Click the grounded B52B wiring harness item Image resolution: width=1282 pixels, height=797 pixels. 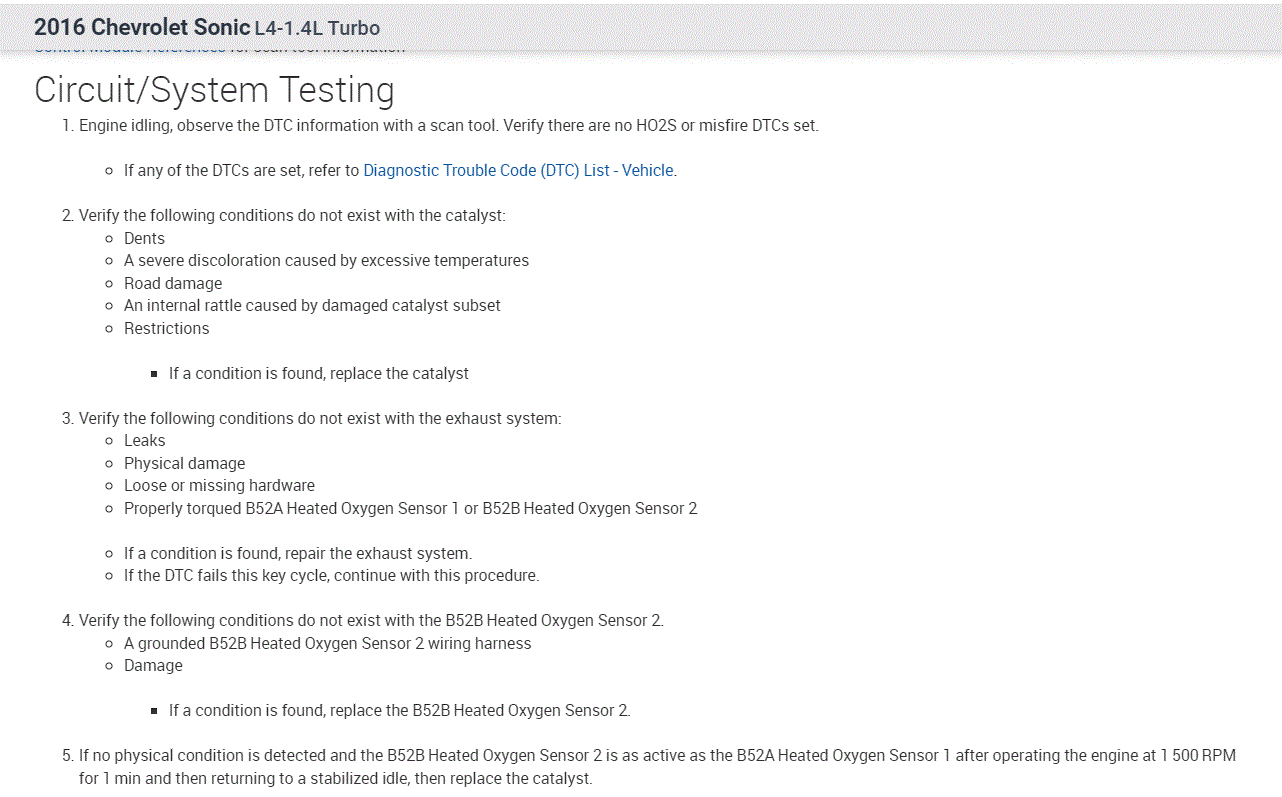327,643
